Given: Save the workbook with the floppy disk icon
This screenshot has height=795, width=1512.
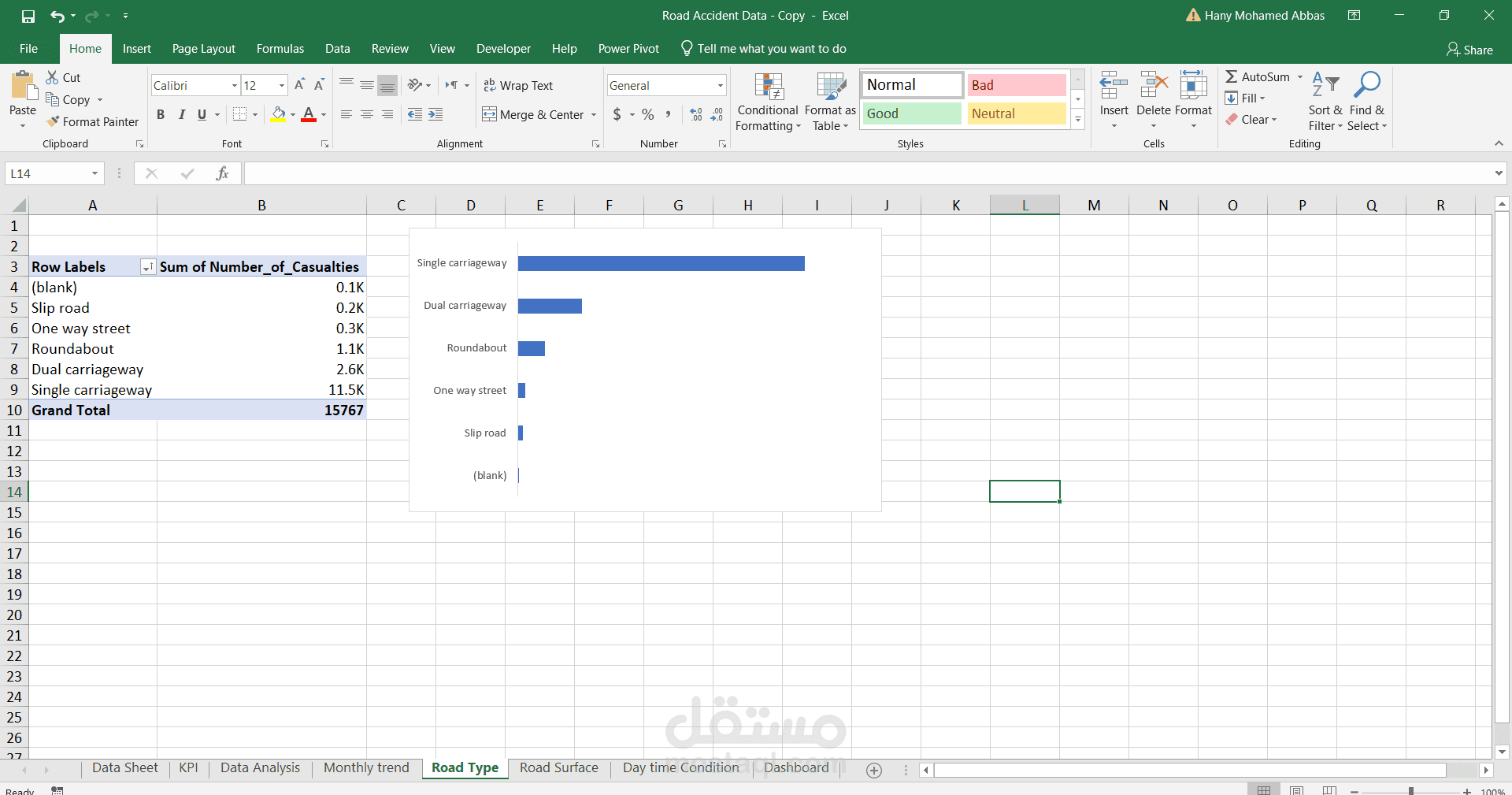Looking at the screenshot, I should 28,16.
